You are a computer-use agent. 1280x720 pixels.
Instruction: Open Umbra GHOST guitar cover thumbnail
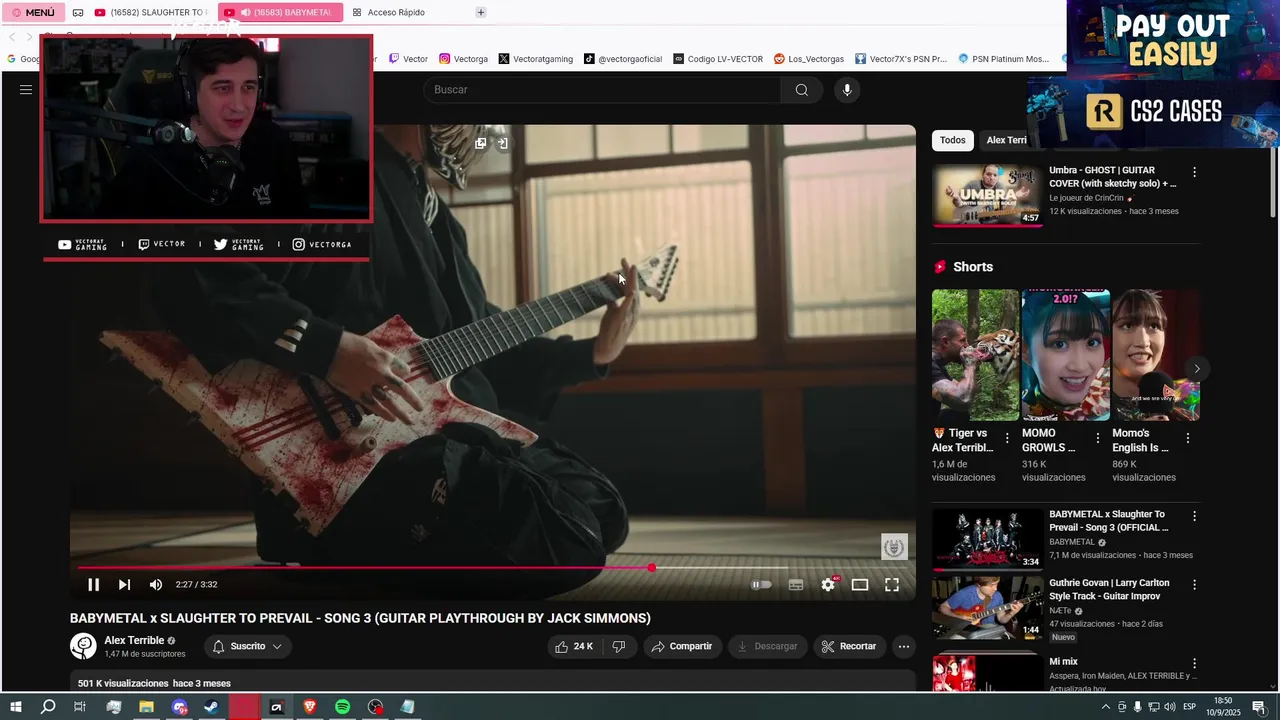987,195
